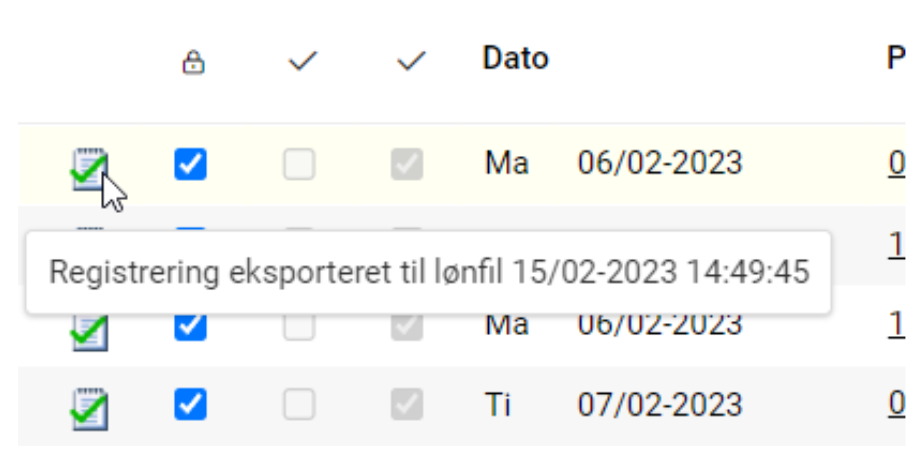Click the exported-registration icon in the highlighted Ma row
Screen dimensions: 918x469
(x=89, y=166)
